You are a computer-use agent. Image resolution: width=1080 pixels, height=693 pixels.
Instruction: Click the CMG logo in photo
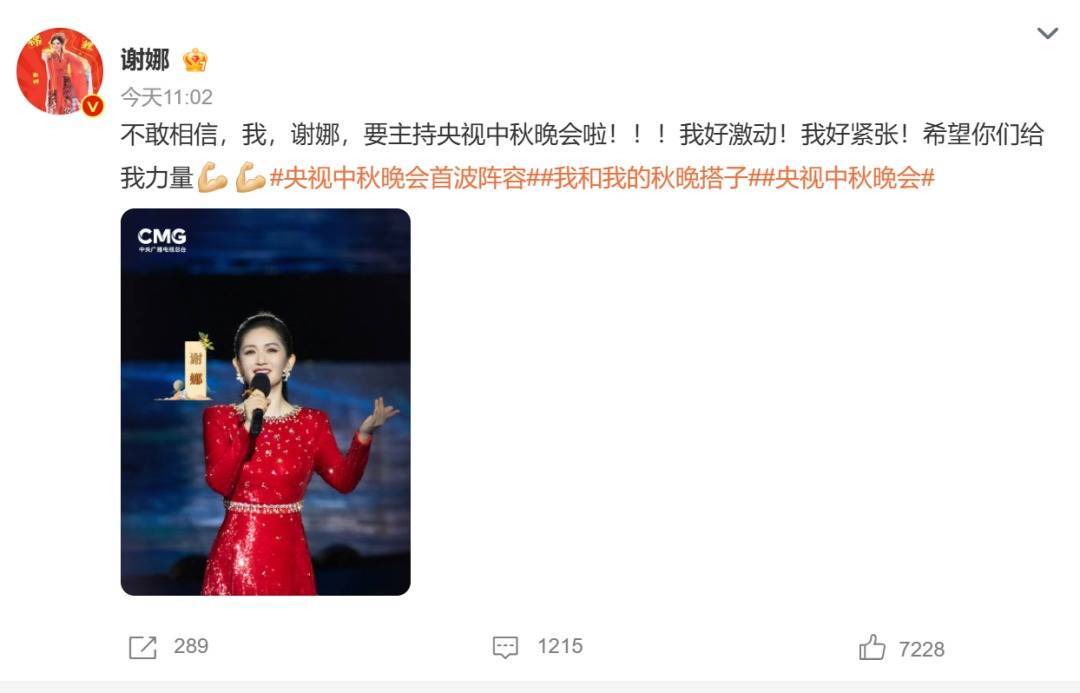[x=162, y=240]
